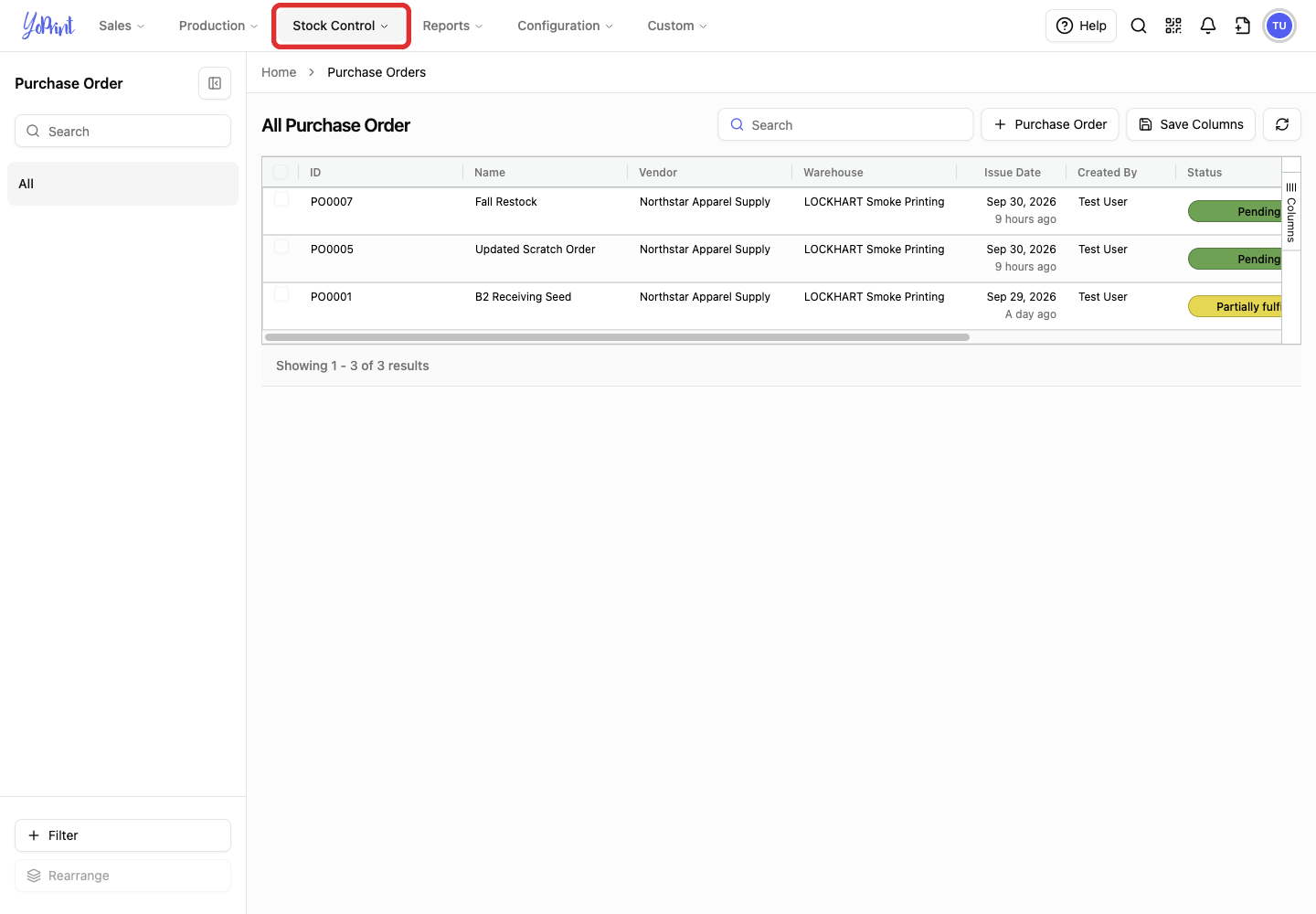Viewport: 1316px width, 914px height.
Task: Add a Filter in the sidebar
Action: pyautogui.click(x=122, y=835)
